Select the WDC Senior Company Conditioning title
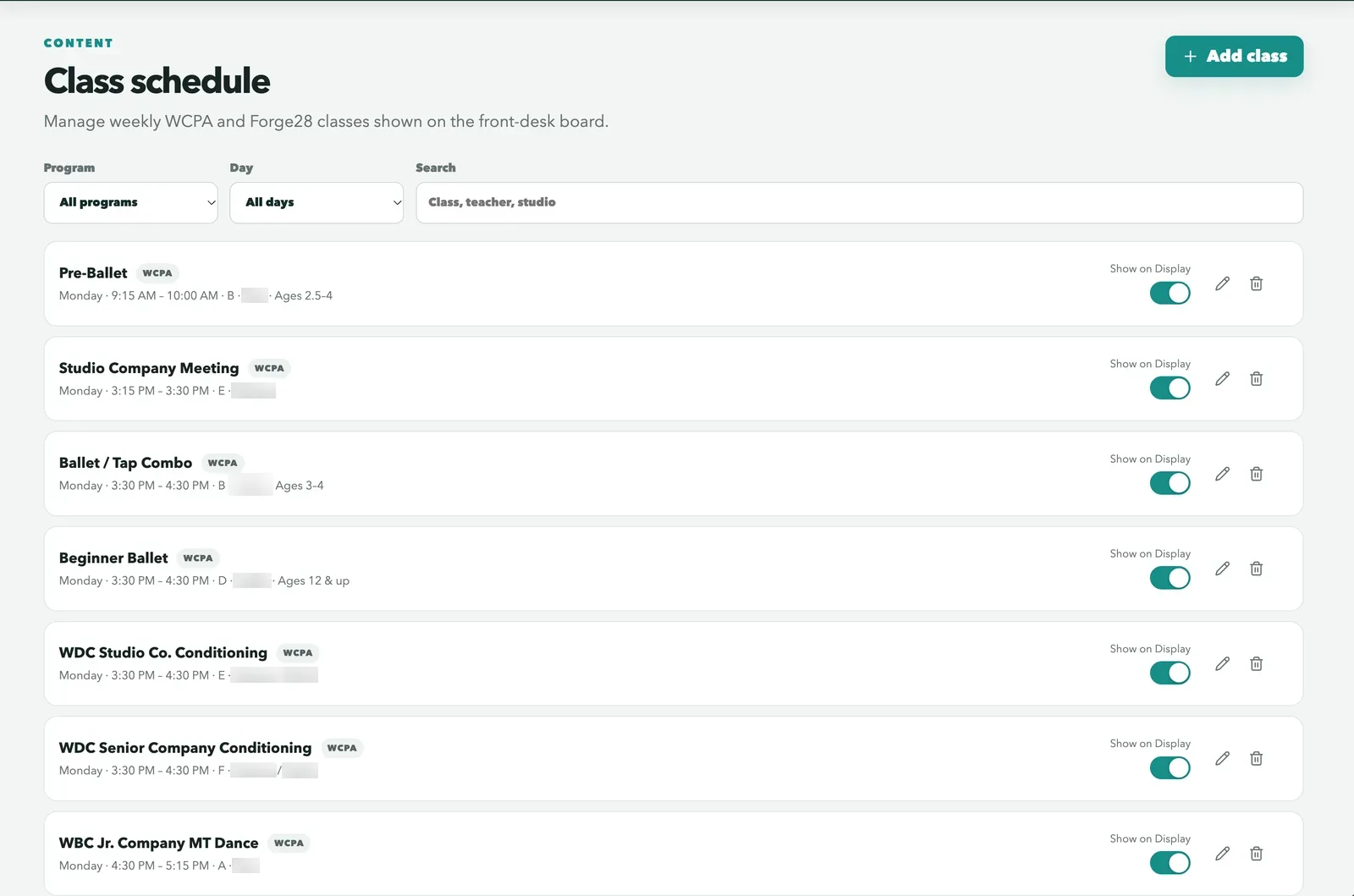The image size is (1354, 896). tap(185, 748)
